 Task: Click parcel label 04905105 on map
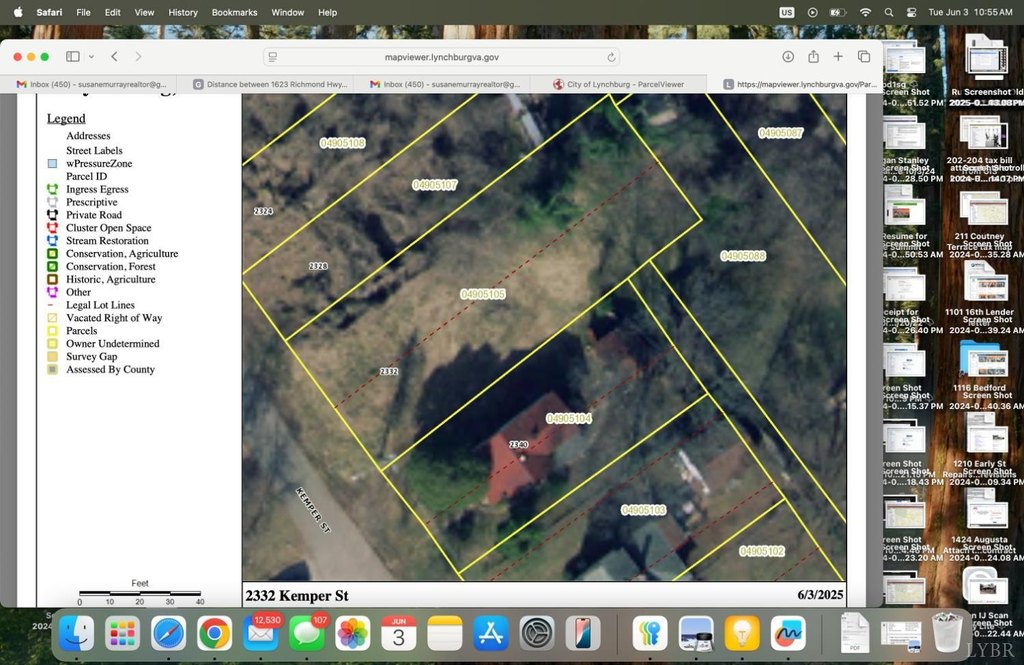483,295
